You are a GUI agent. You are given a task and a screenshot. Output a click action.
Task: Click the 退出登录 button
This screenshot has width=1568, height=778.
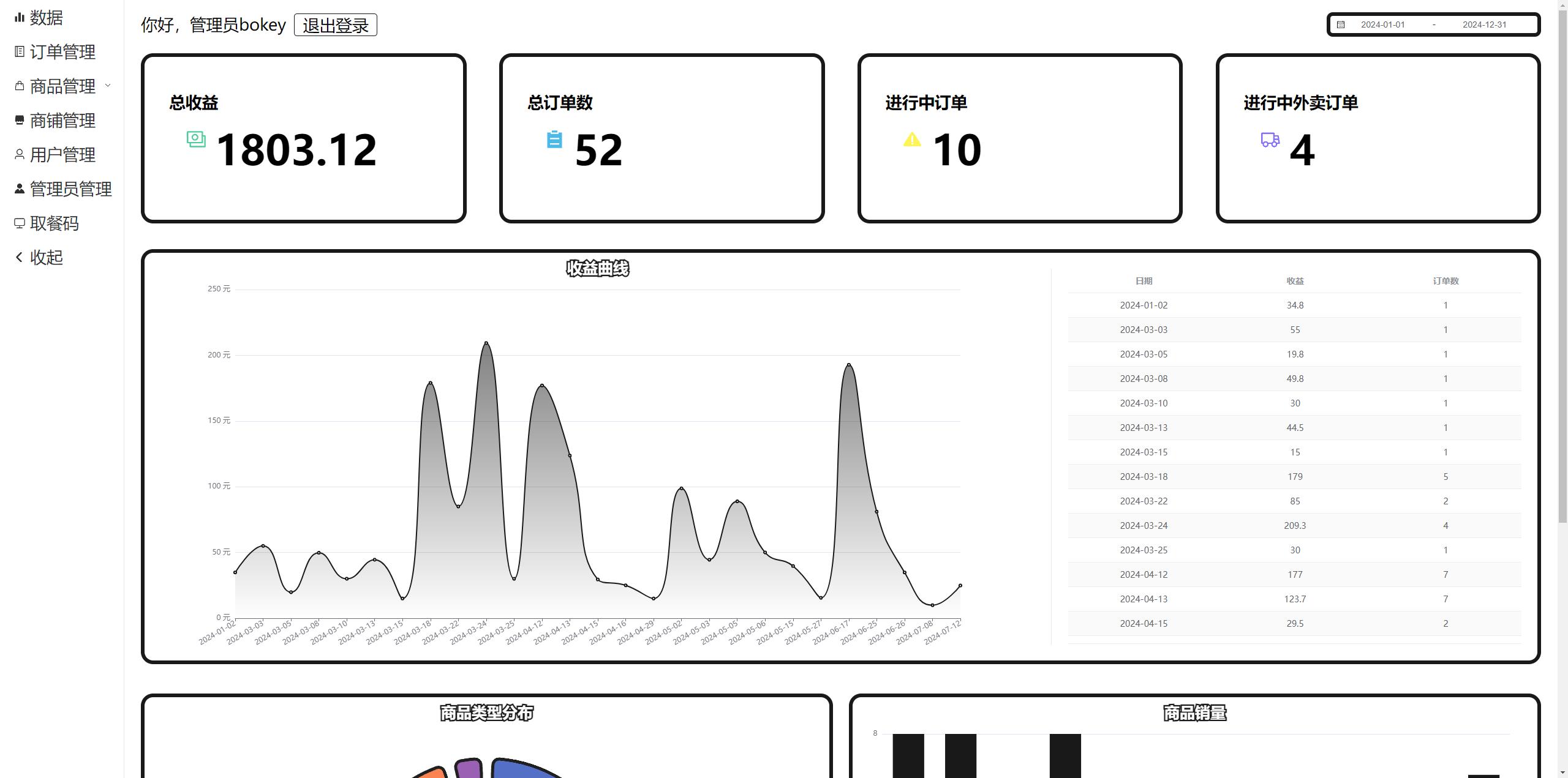(x=335, y=25)
